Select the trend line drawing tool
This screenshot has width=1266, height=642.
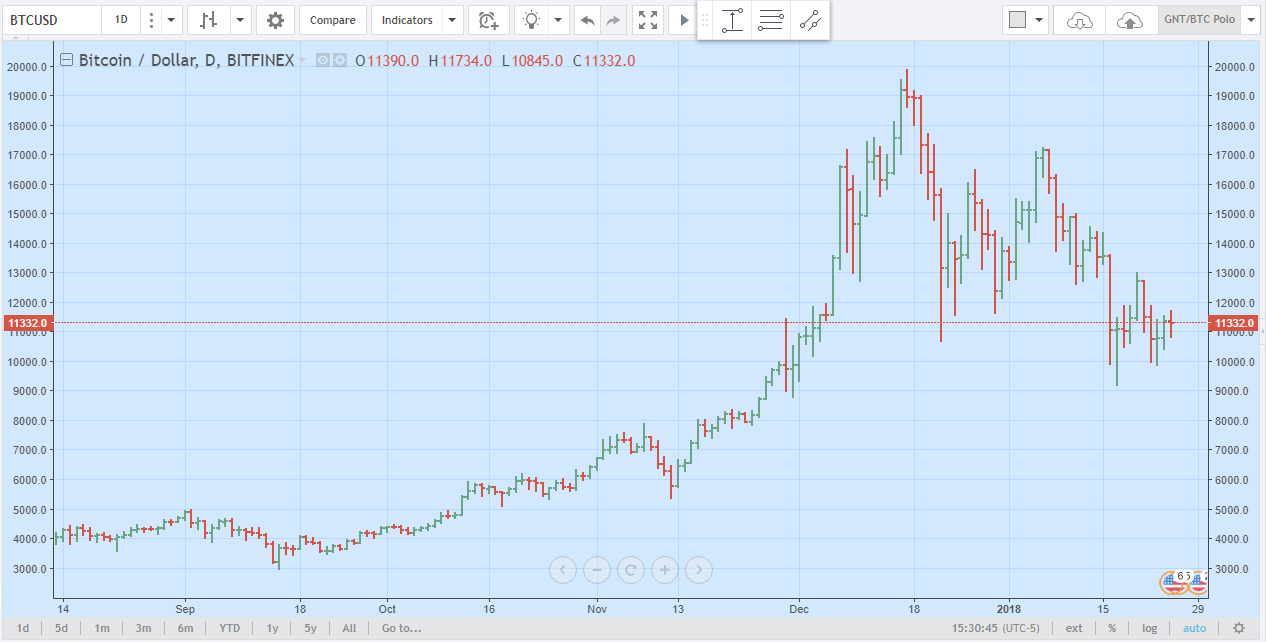pyautogui.click(x=809, y=20)
